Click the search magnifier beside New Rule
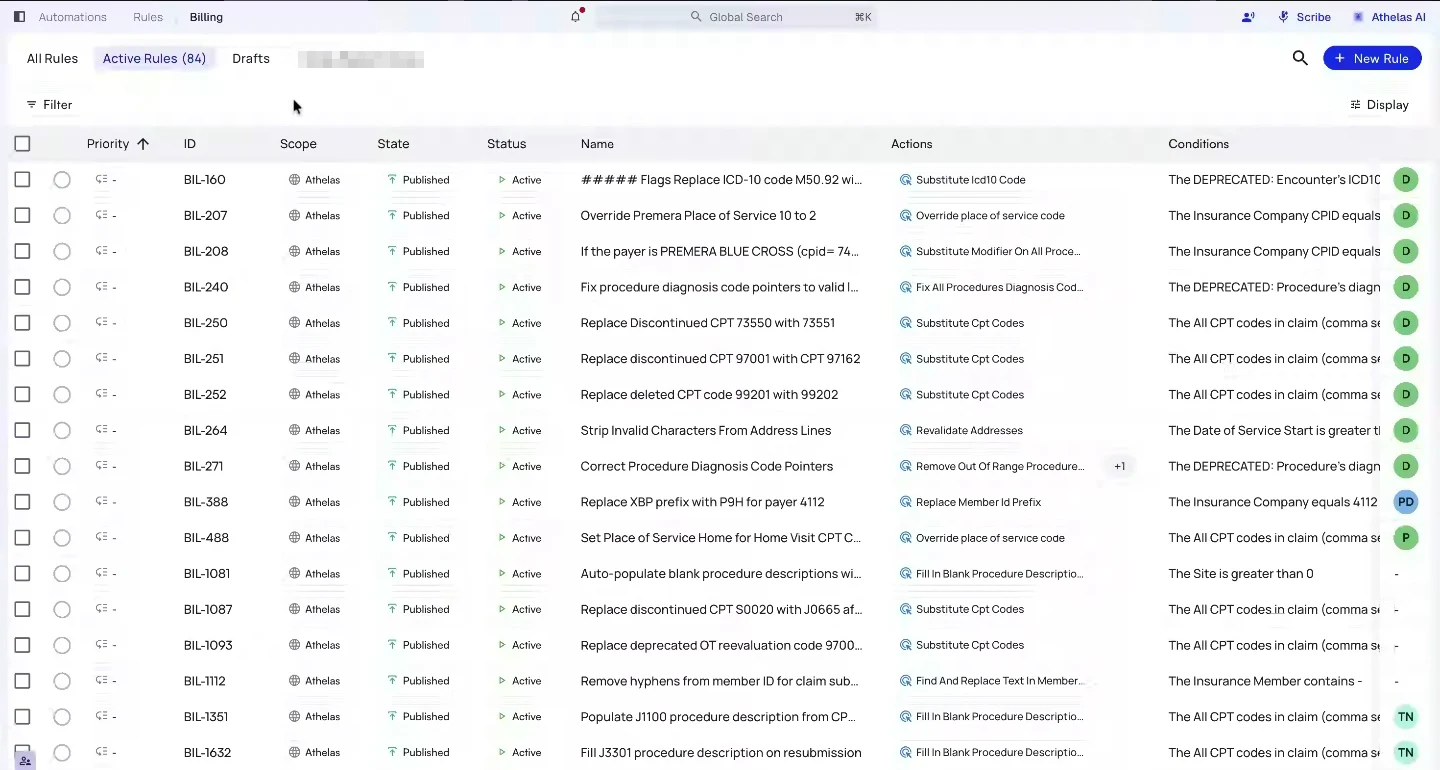1440x770 pixels. point(1300,58)
